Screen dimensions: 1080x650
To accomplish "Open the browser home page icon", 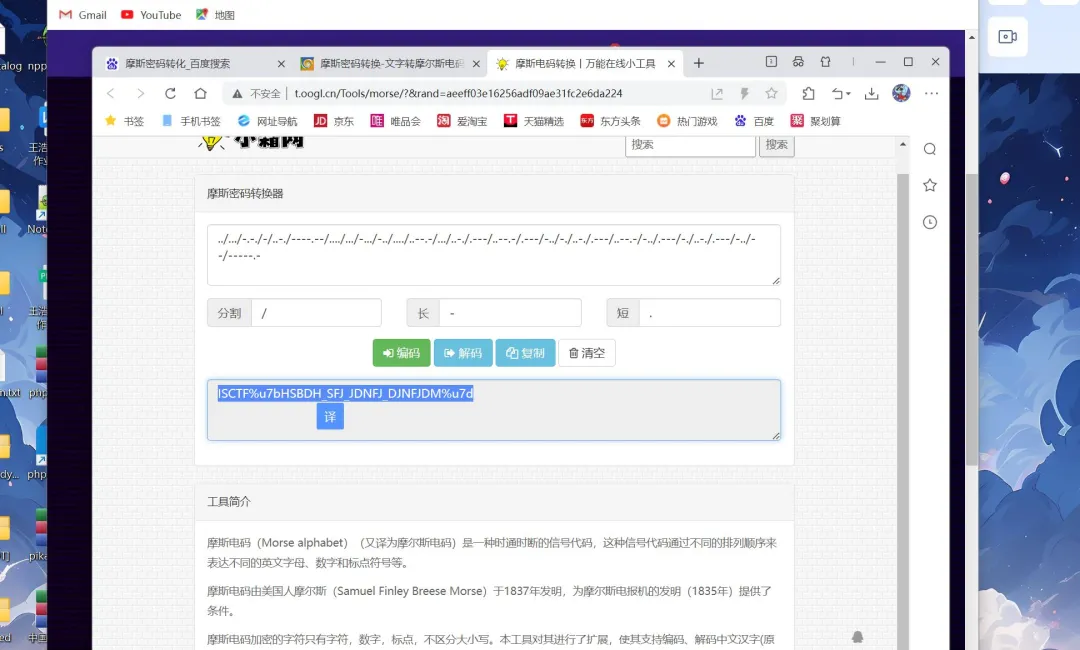I will tap(200, 93).
